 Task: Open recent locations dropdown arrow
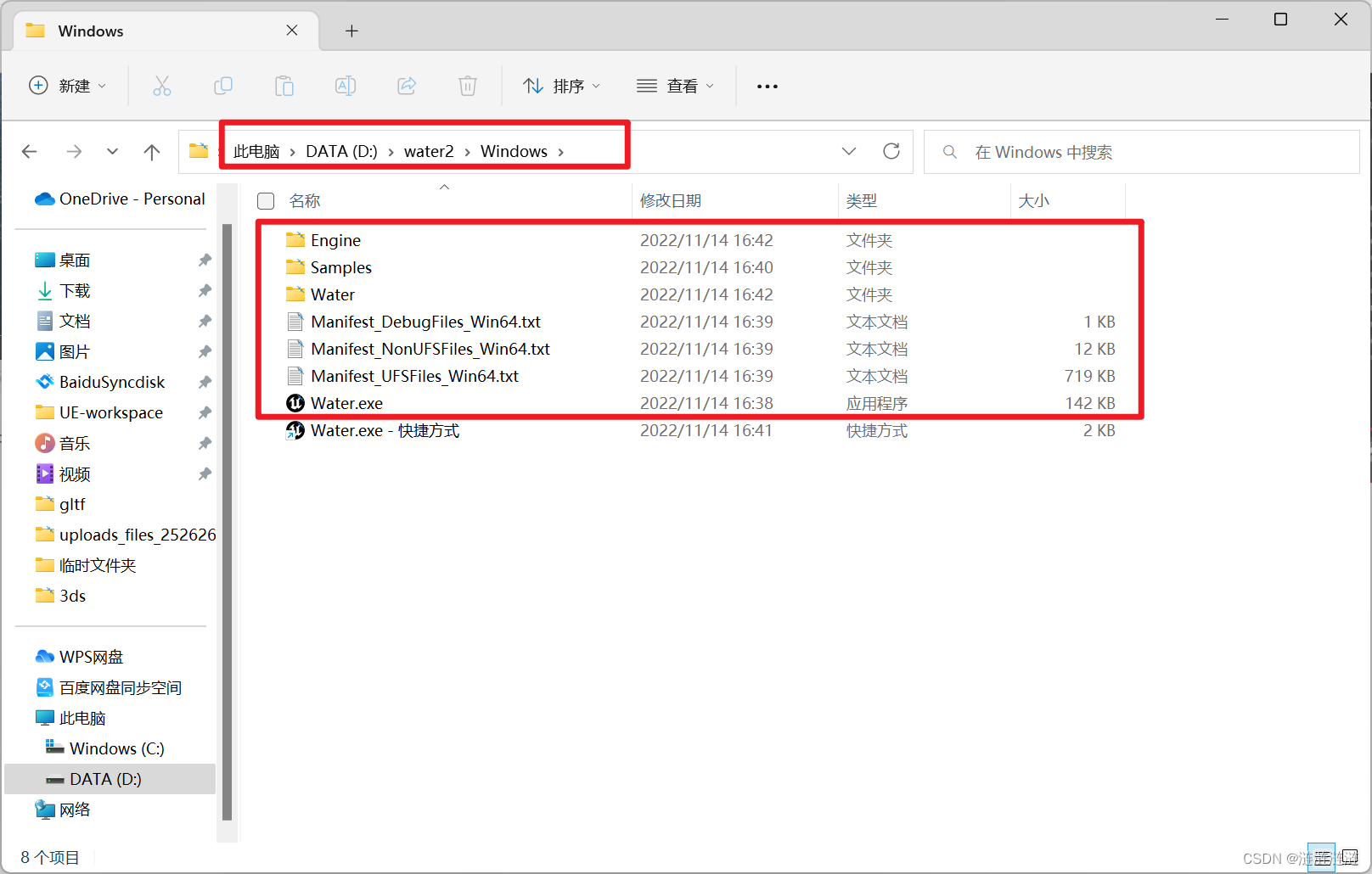[x=112, y=151]
